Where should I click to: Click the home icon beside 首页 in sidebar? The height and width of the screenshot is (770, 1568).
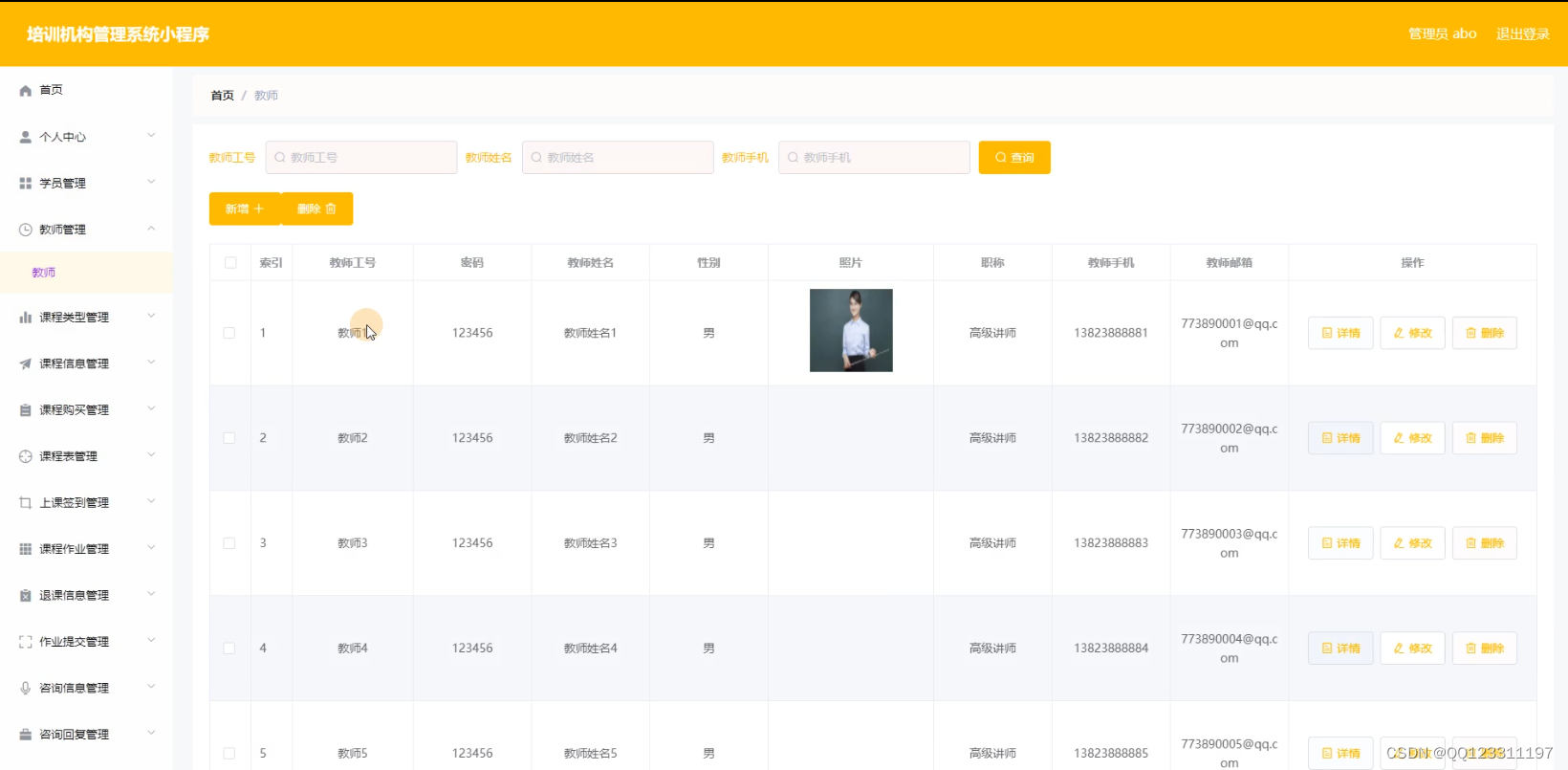point(26,90)
